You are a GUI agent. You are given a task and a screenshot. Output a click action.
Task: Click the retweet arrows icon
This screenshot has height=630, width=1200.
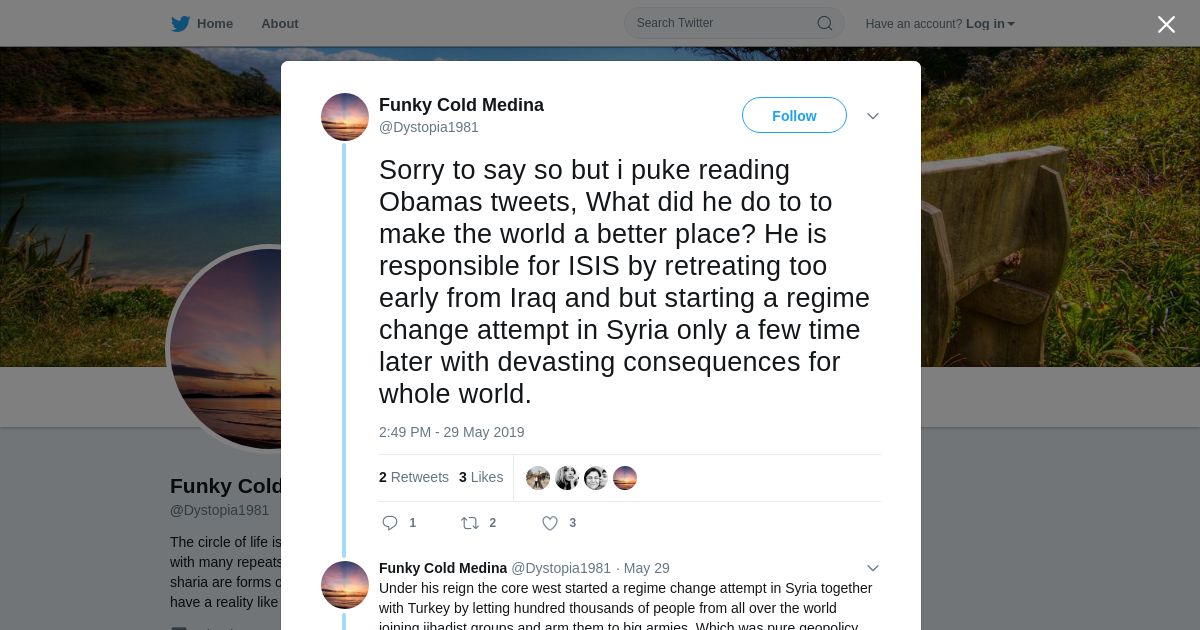click(x=470, y=523)
